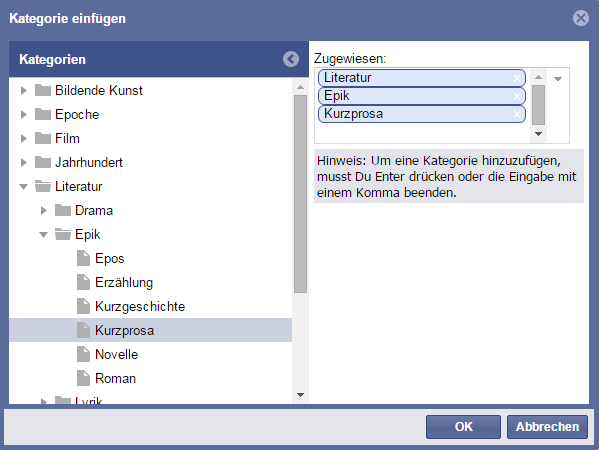This screenshot has width=599, height=450.
Task: Click the Epos document icon
Action: click(x=83, y=258)
